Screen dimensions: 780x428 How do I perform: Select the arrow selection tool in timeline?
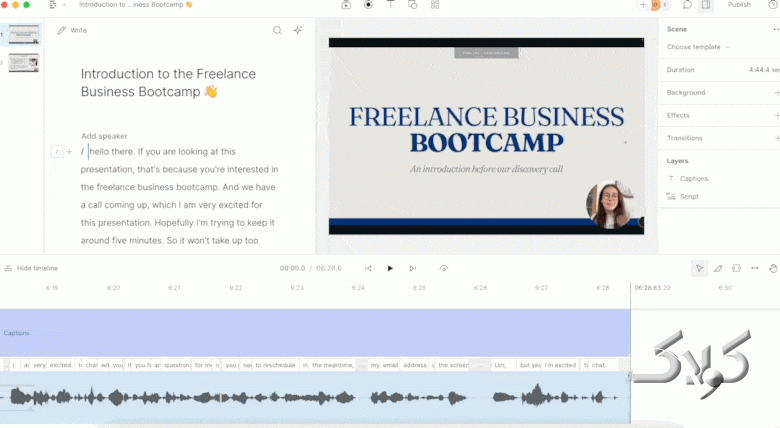pos(699,268)
